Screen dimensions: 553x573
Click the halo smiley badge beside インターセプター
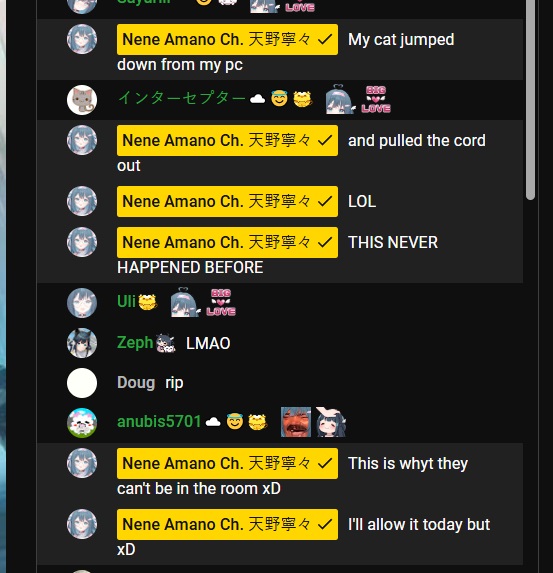coord(280,98)
